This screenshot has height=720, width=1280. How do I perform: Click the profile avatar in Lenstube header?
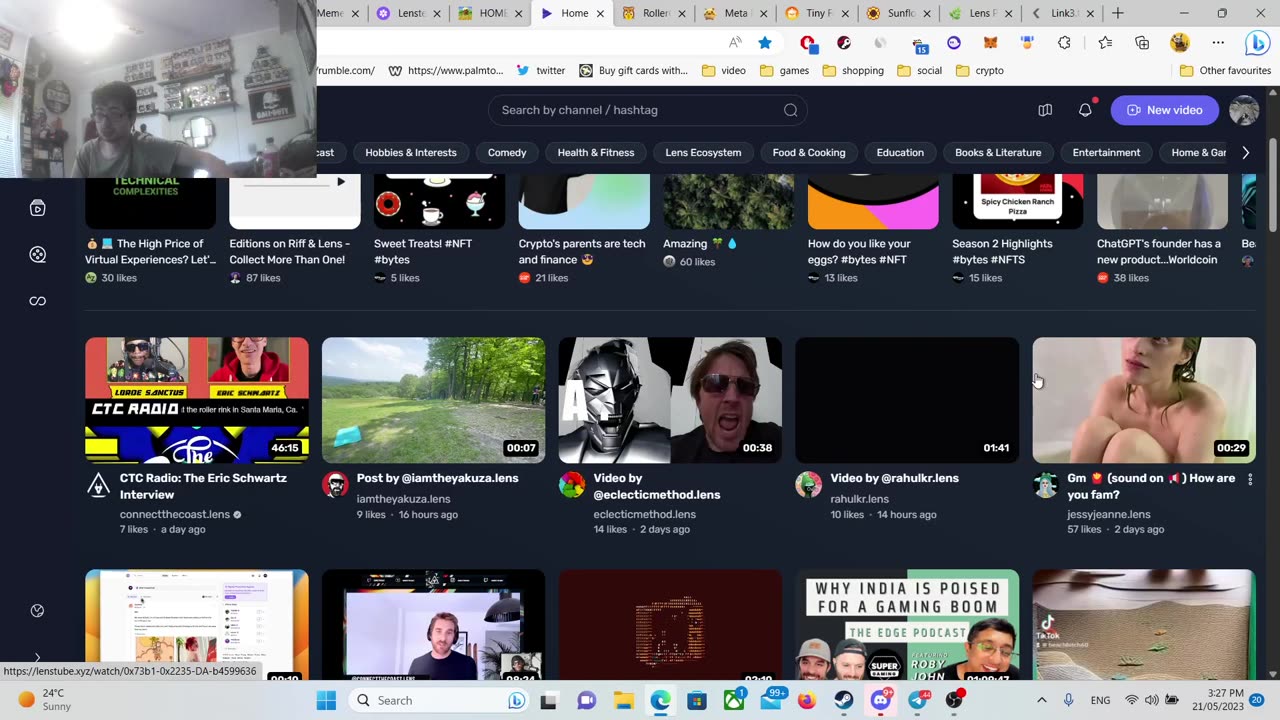click(1244, 110)
